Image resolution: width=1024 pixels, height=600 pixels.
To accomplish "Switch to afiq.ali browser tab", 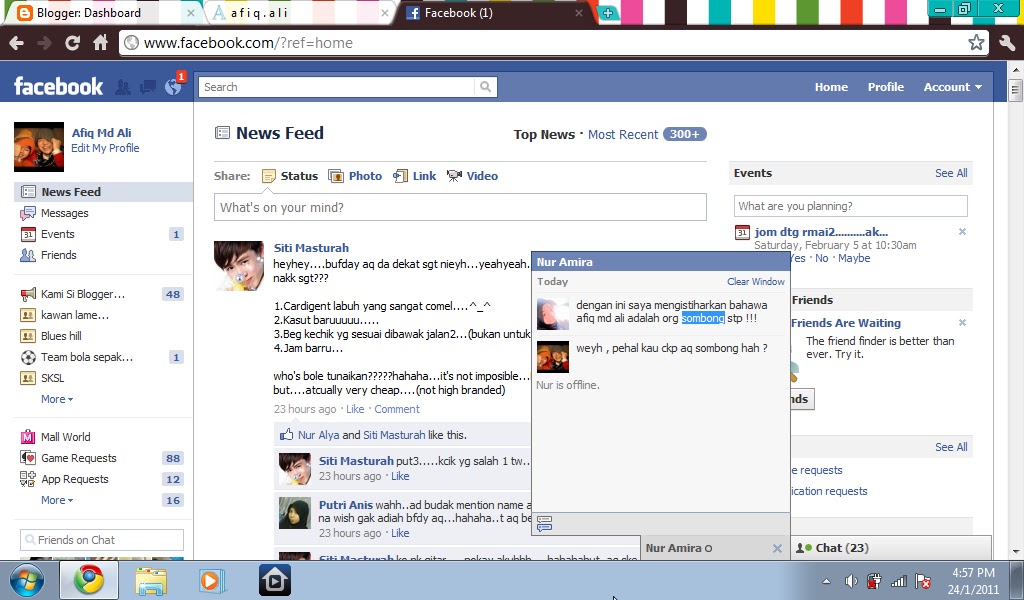I will [x=298, y=12].
